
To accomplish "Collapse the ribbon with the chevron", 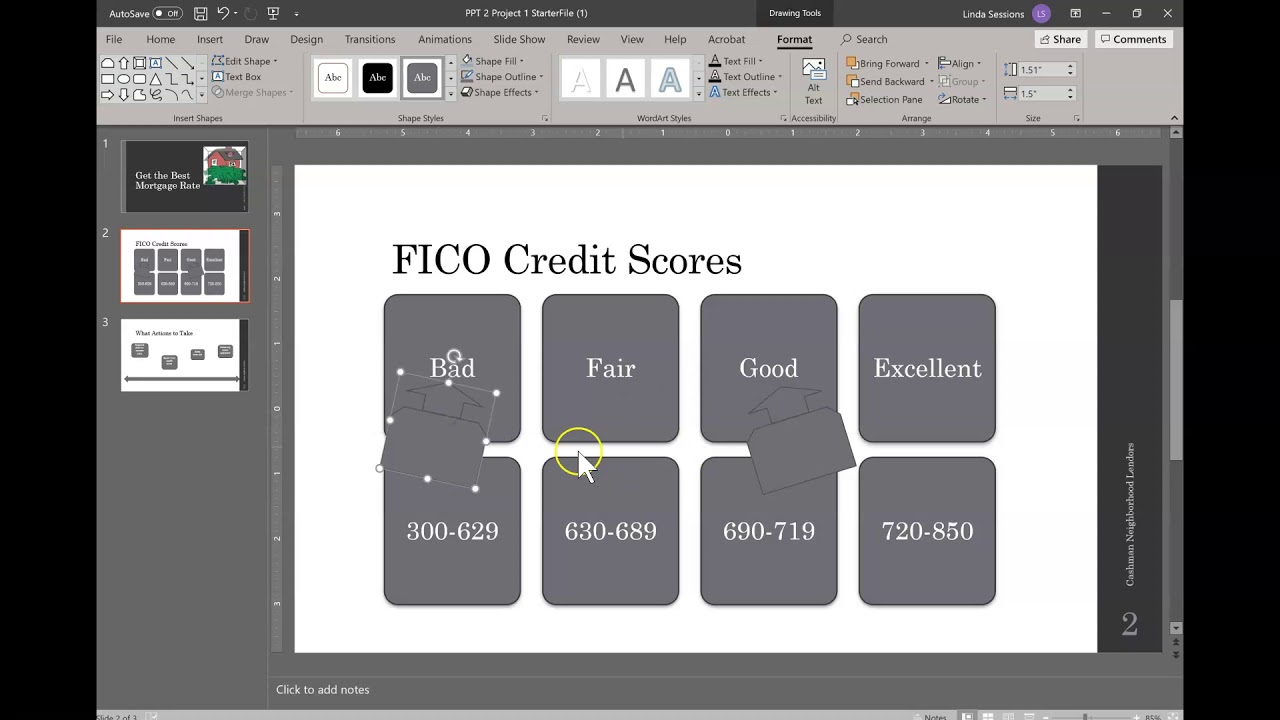I will (x=1175, y=118).
